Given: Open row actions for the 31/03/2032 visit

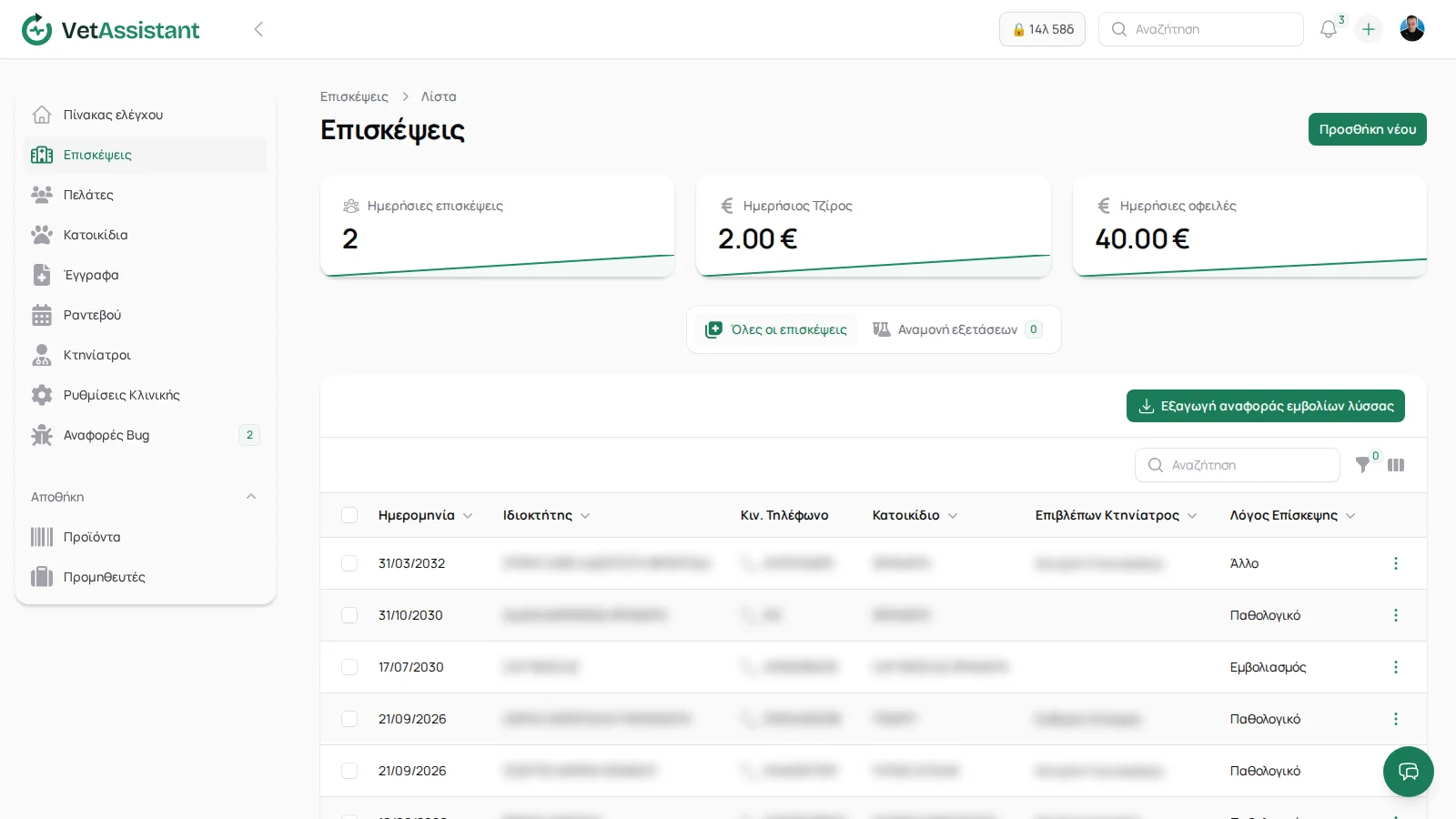Looking at the screenshot, I should pyautogui.click(x=1396, y=563).
